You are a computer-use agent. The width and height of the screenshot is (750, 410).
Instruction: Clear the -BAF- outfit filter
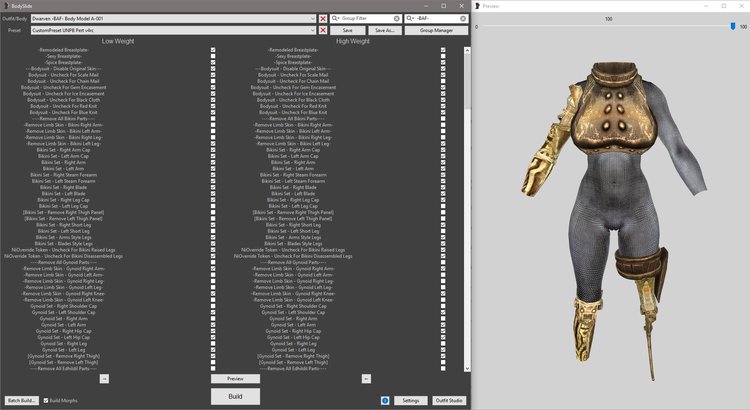click(x=463, y=18)
